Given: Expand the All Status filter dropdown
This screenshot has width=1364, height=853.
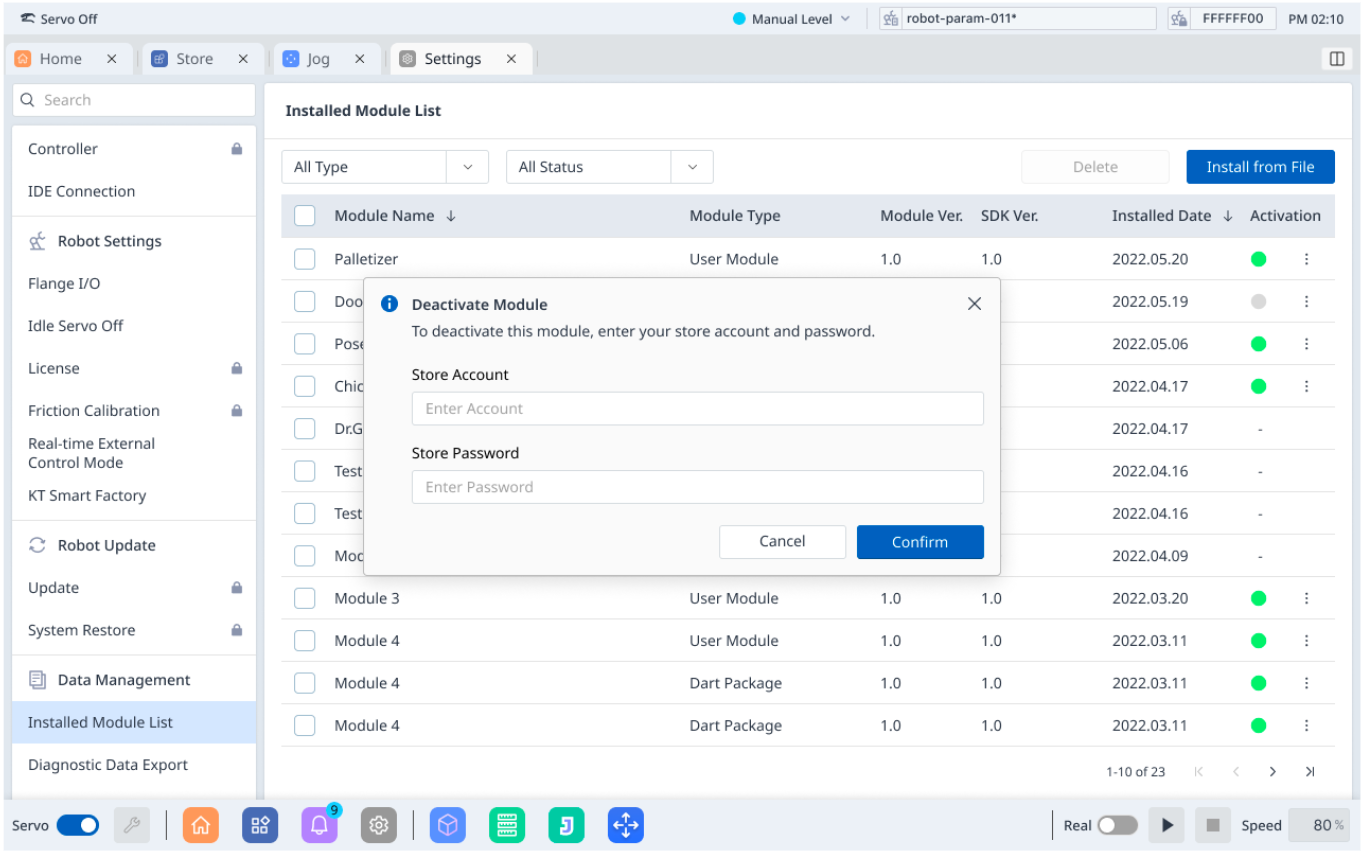Looking at the screenshot, I should pyautogui.click(x=609, y=167).
